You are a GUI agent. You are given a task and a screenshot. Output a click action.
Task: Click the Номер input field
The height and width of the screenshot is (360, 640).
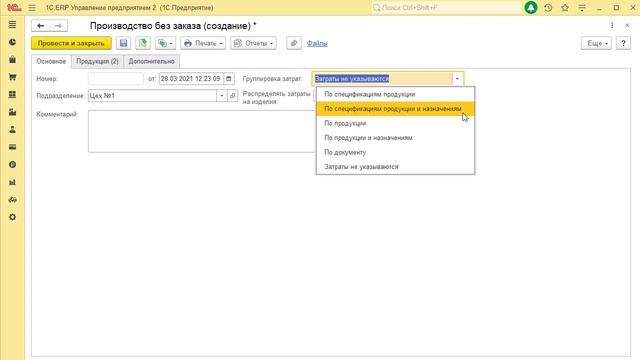point(116,78)
